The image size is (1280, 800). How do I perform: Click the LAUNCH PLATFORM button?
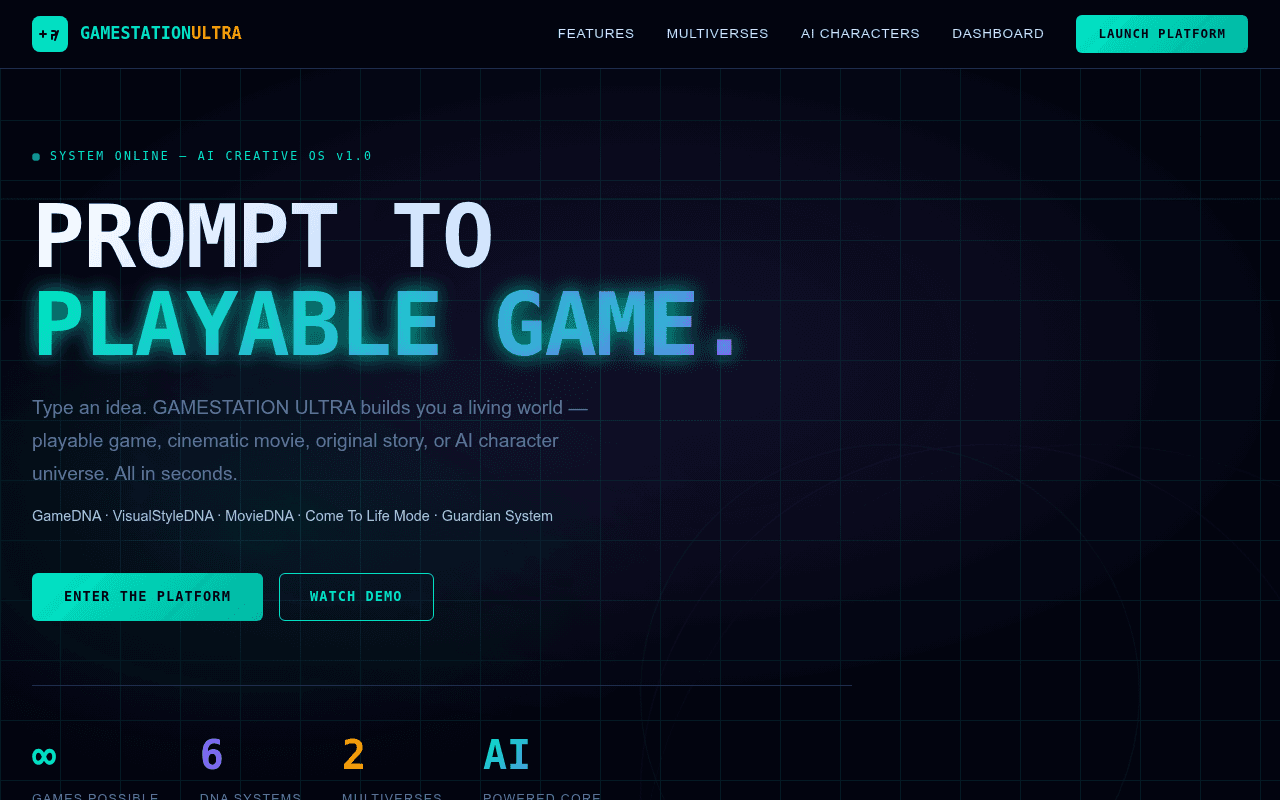(x=1162, y=34)
